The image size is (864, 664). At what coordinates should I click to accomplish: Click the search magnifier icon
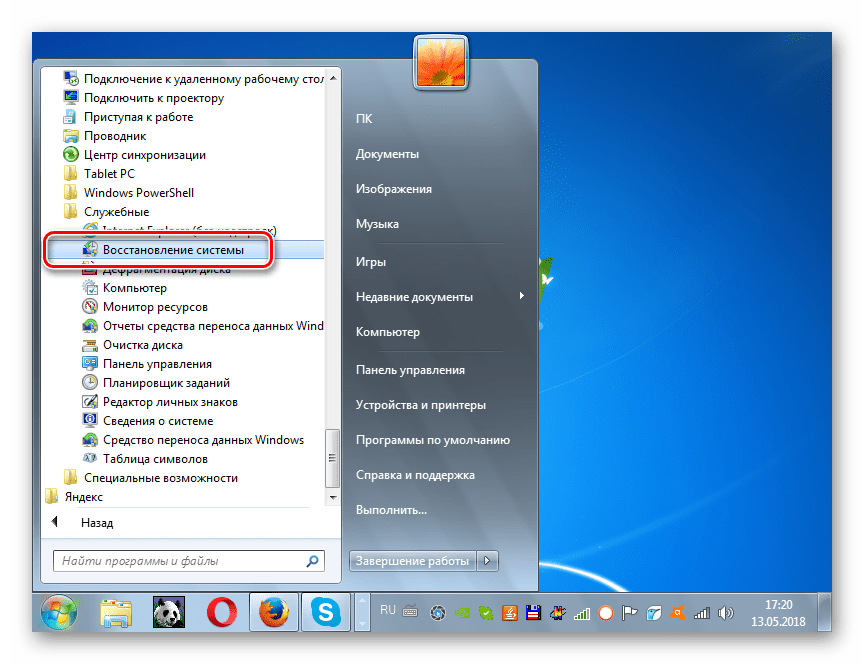point(312,561)
